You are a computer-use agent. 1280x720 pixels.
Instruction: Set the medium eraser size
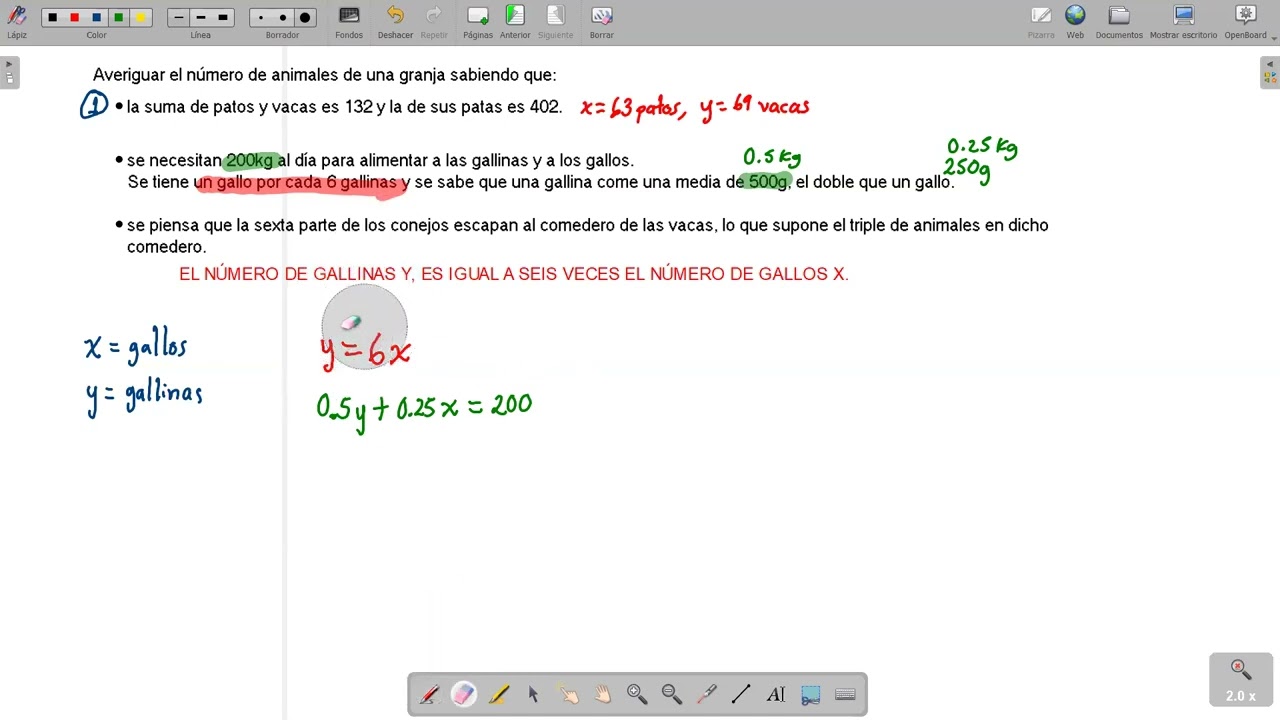pos(283,17)
